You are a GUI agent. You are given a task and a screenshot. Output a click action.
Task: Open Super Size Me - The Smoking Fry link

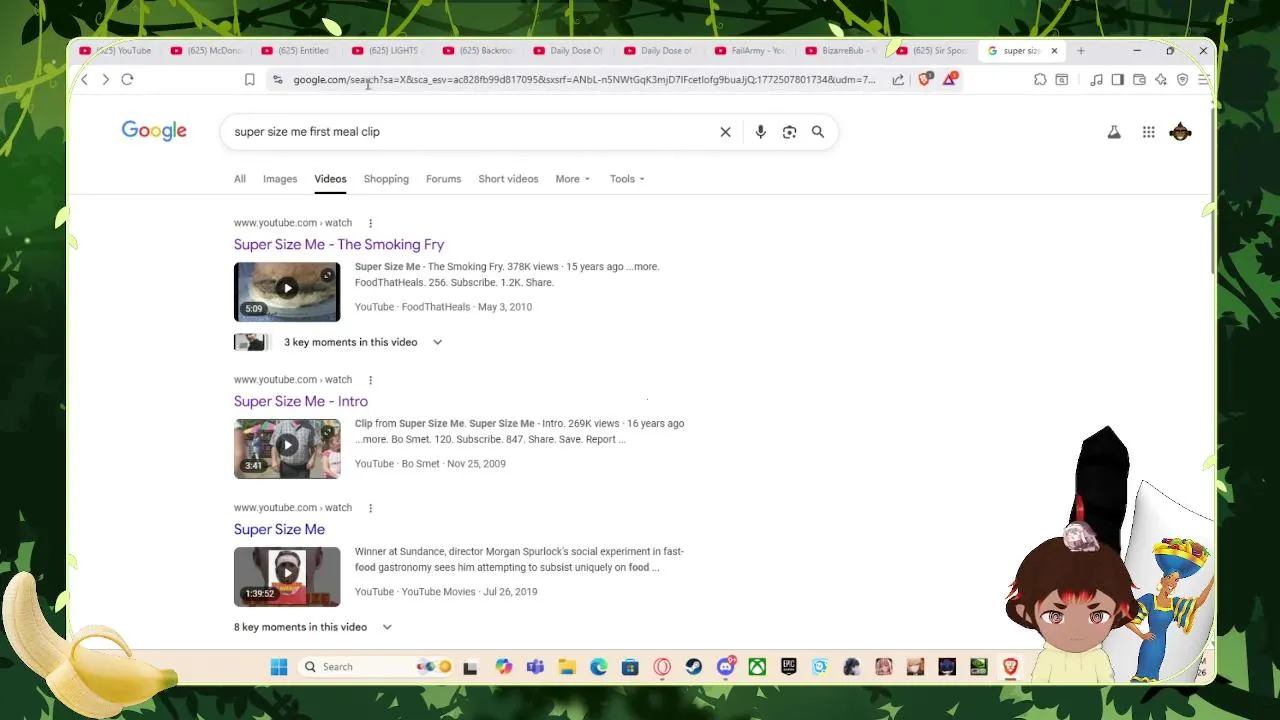point(339,245)
